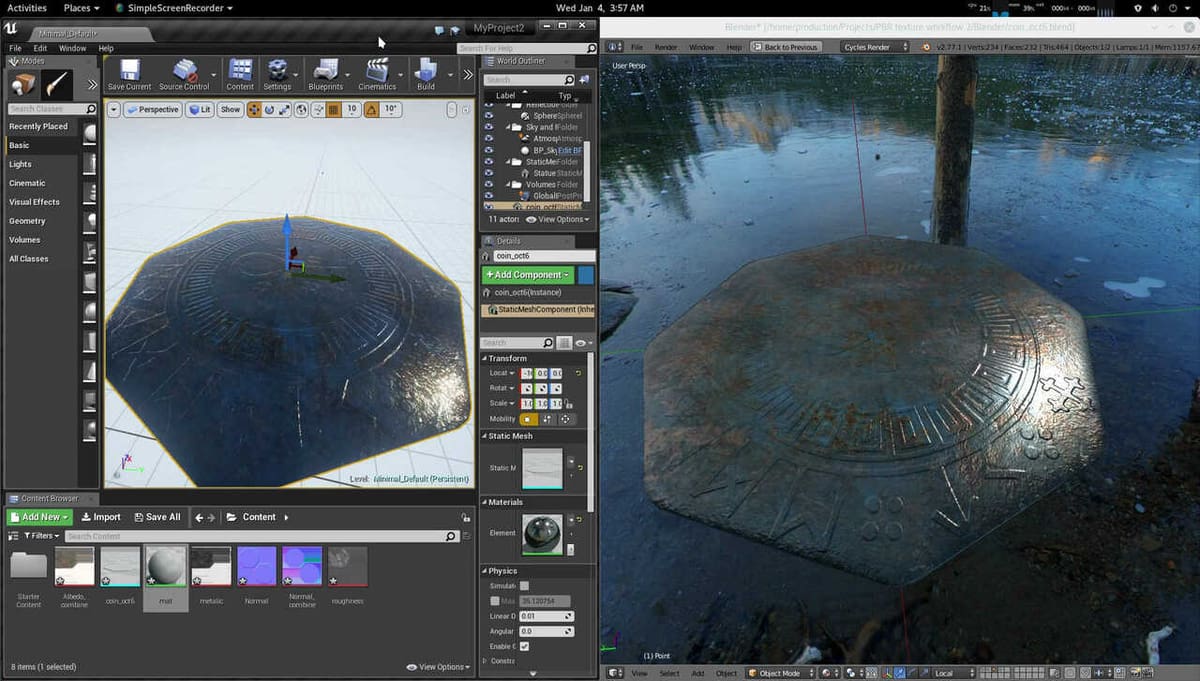
Task: Click the Content Browser lock icon
Action: tap(465, 517)
